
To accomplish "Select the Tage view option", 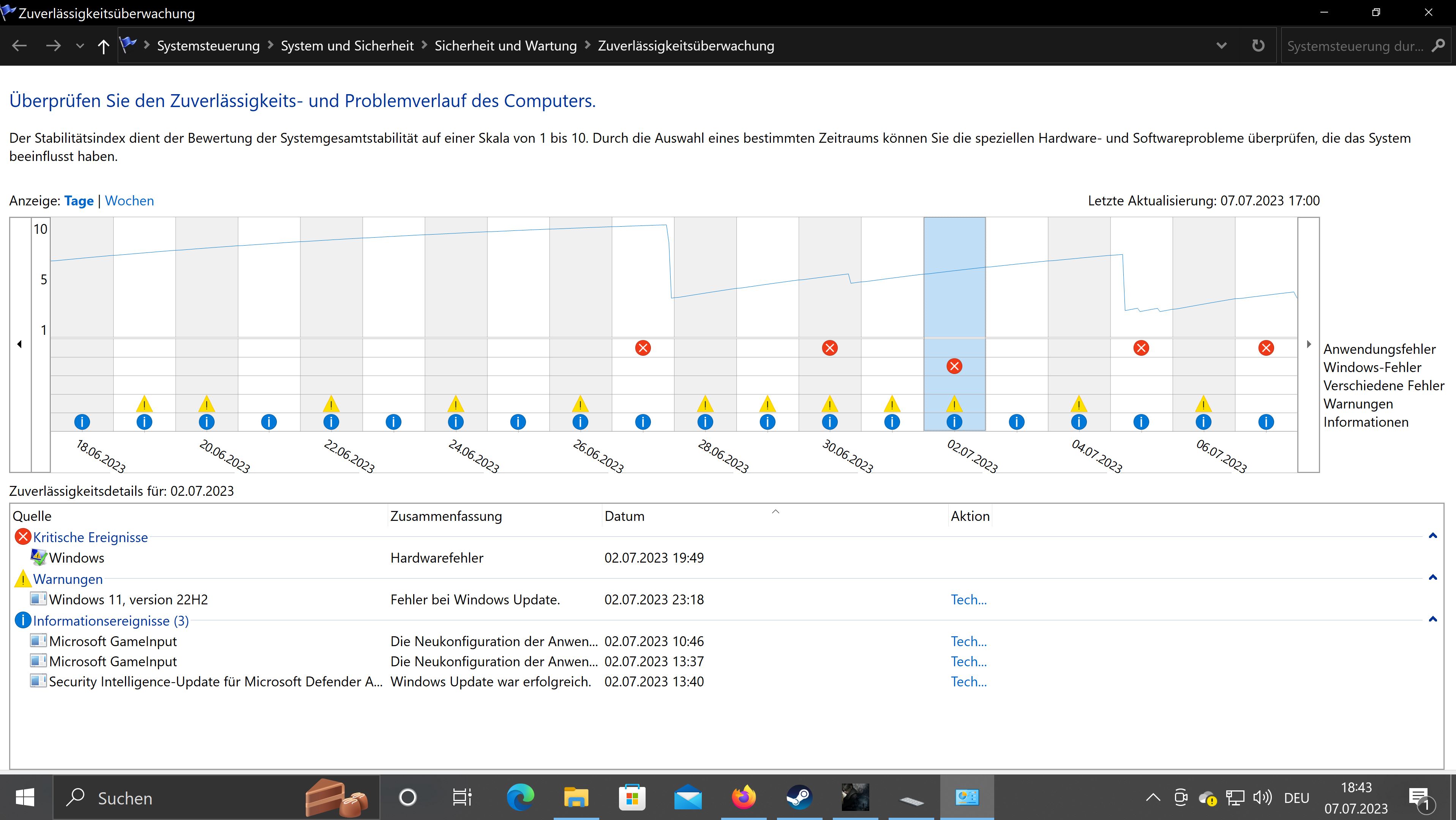I will (79, 200).
